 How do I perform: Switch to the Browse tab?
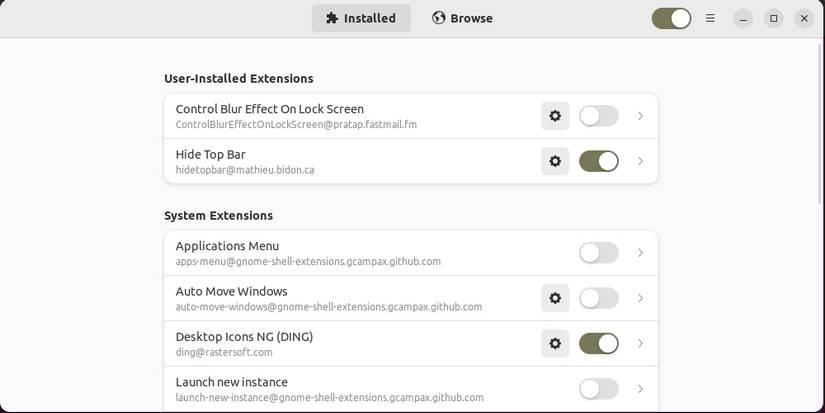pos(462,18)
